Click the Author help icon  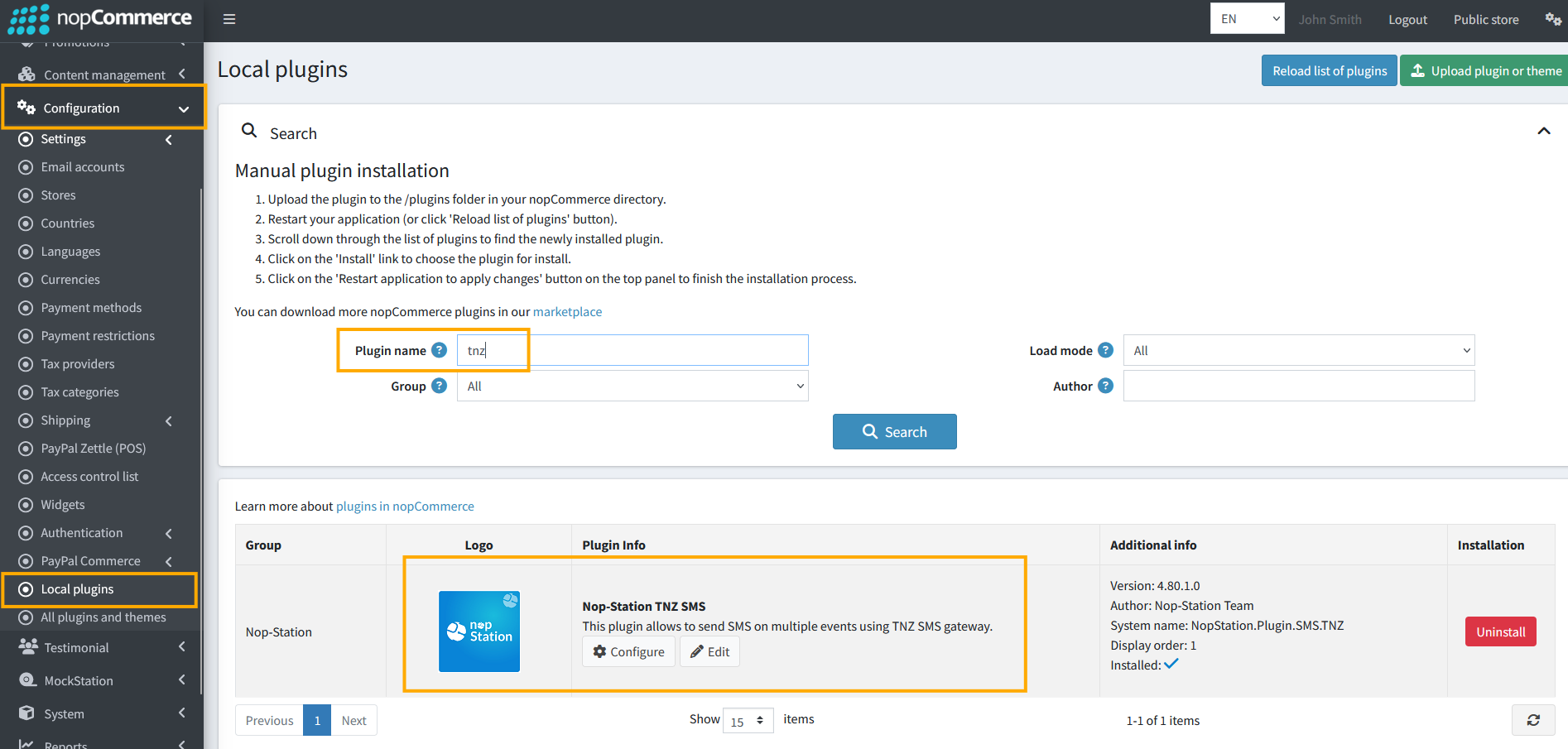click(x=1105, y=386)
